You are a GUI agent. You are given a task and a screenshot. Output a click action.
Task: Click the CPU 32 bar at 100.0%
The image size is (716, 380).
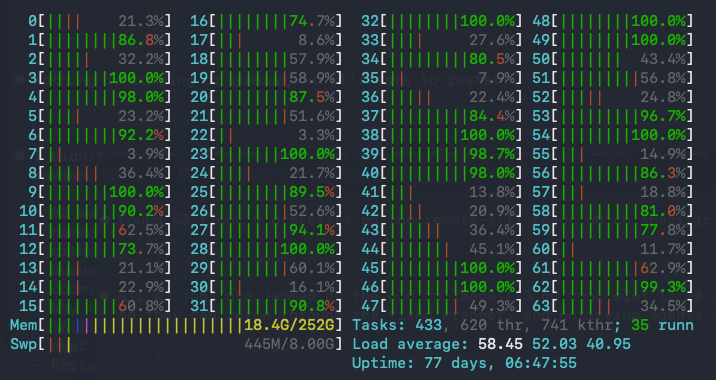coord(441,21)
